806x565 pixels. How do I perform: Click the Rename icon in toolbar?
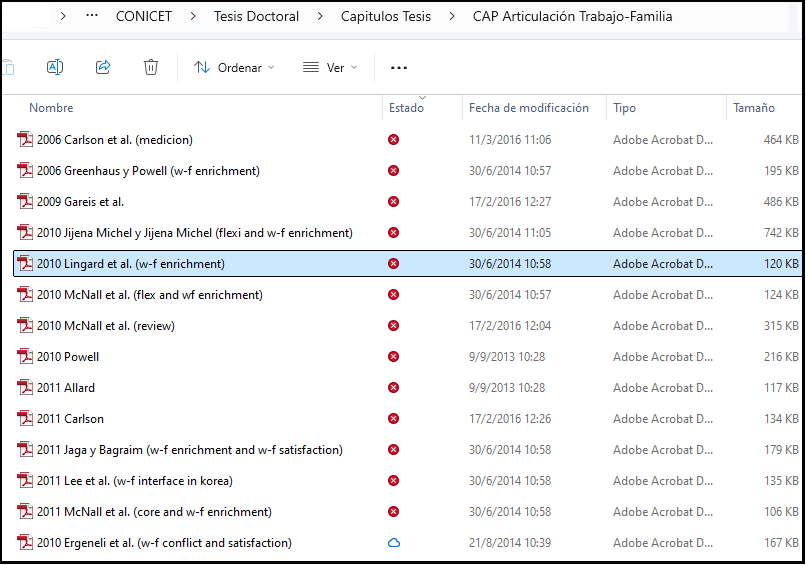click(x=55, y=67)
